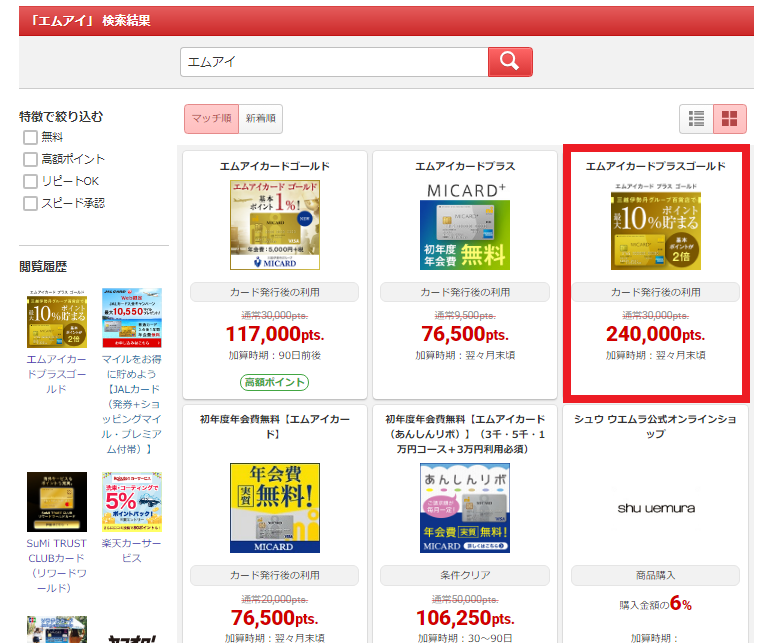The width and height of the screenshot is (757, 643).
Task: Click the 通常30,000pts. strikethrough under エムアイカードゴールド
Action: click(x=275, y=315)
